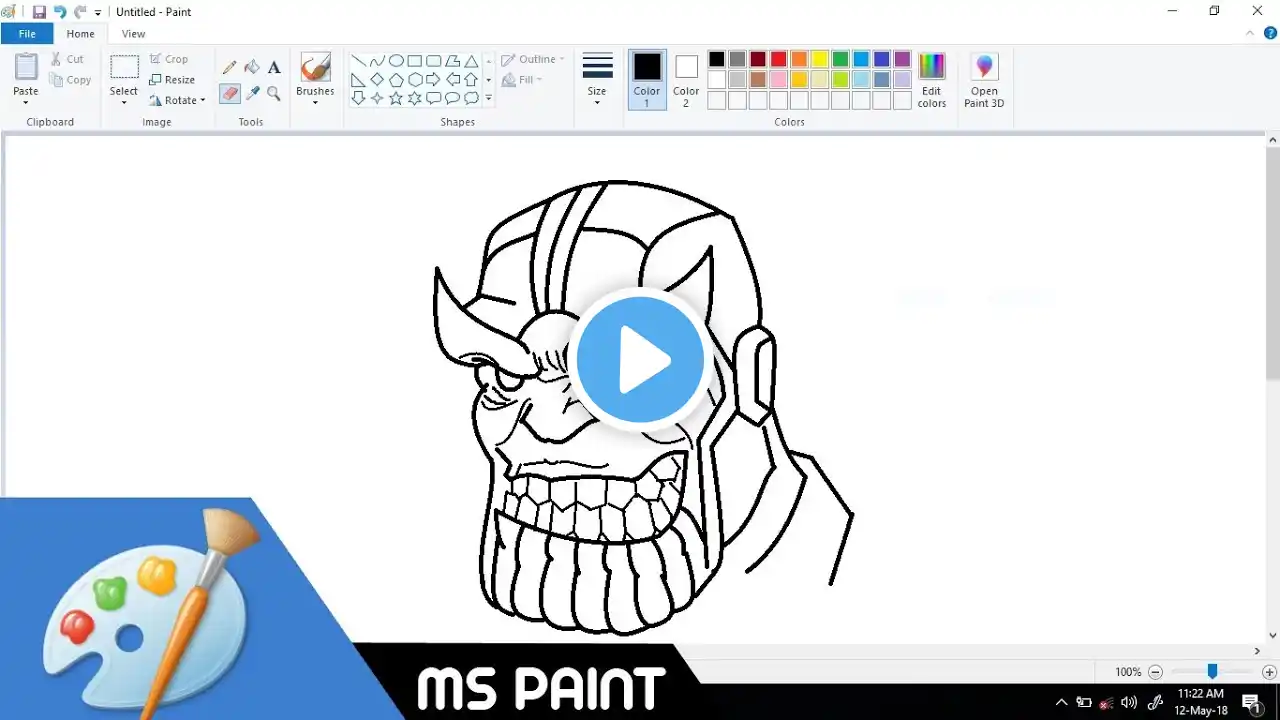The height and width of the screenshot is (720, 1280).
Task: Select the Magnifier tool
Action: [274, 93]
